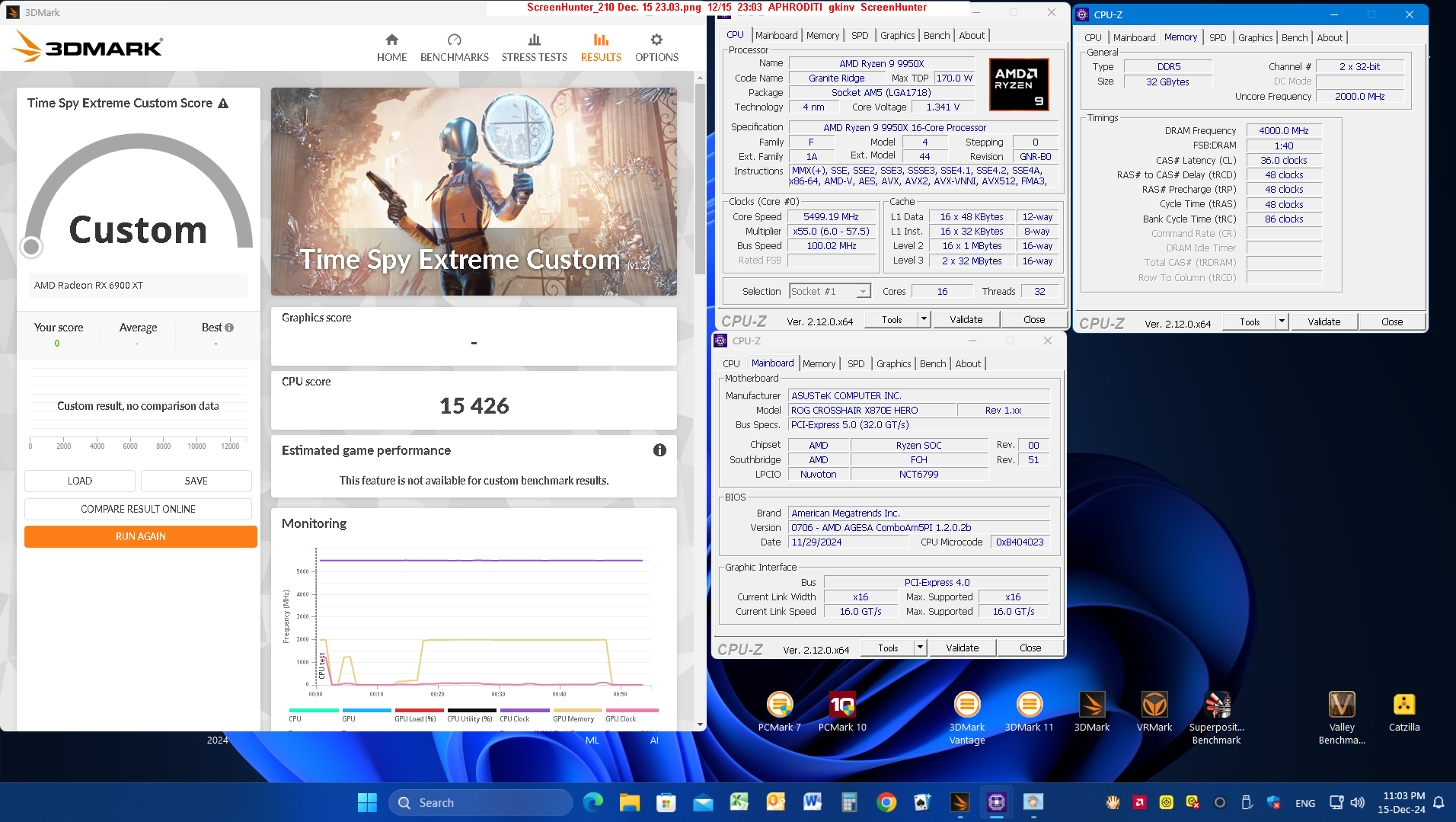Open Superposition Benchmark desktop shortcut
This screenshot has height=822, width=1456.
point(1217,718)
